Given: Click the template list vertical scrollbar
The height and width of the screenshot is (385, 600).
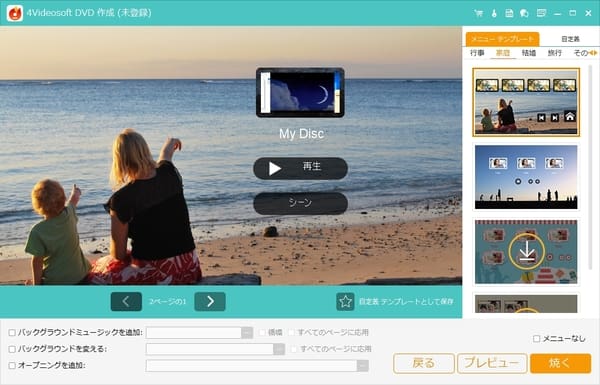Looking at the screenshot, I should [x=590, y=167].
